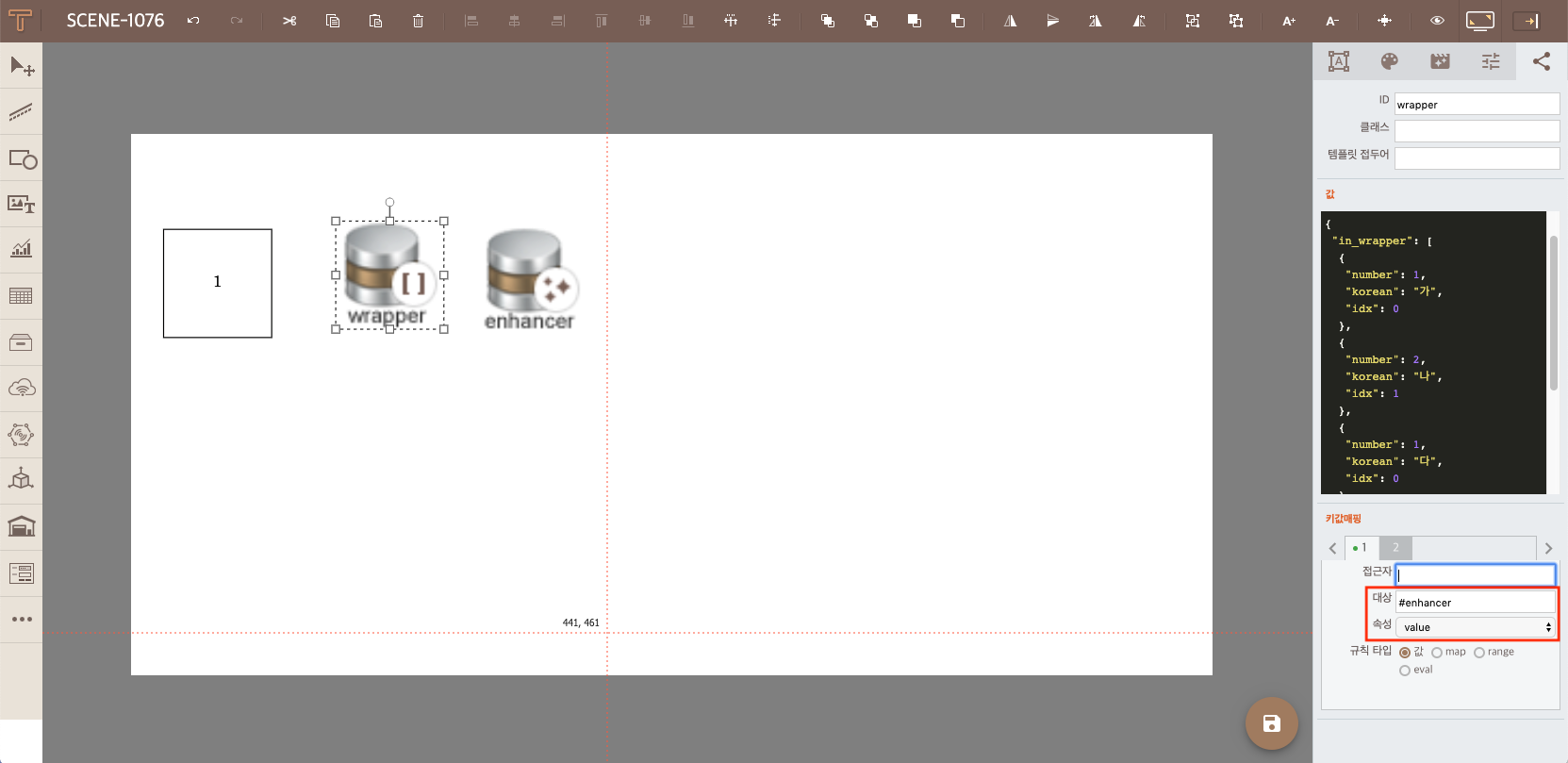Open the fullscreen monitor view icon
The height and width of the screenshot is (763, 1568).
tap(1480, 21)
